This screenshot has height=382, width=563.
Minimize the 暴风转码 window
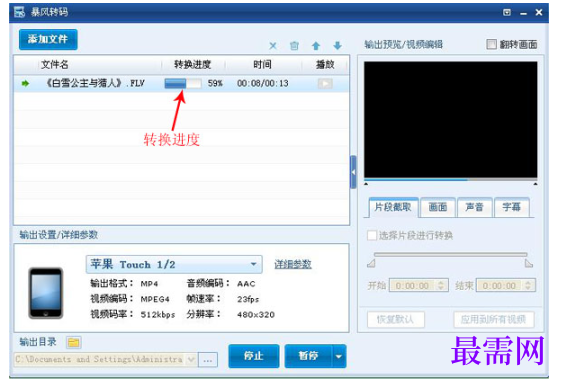[x=524, y=13]
